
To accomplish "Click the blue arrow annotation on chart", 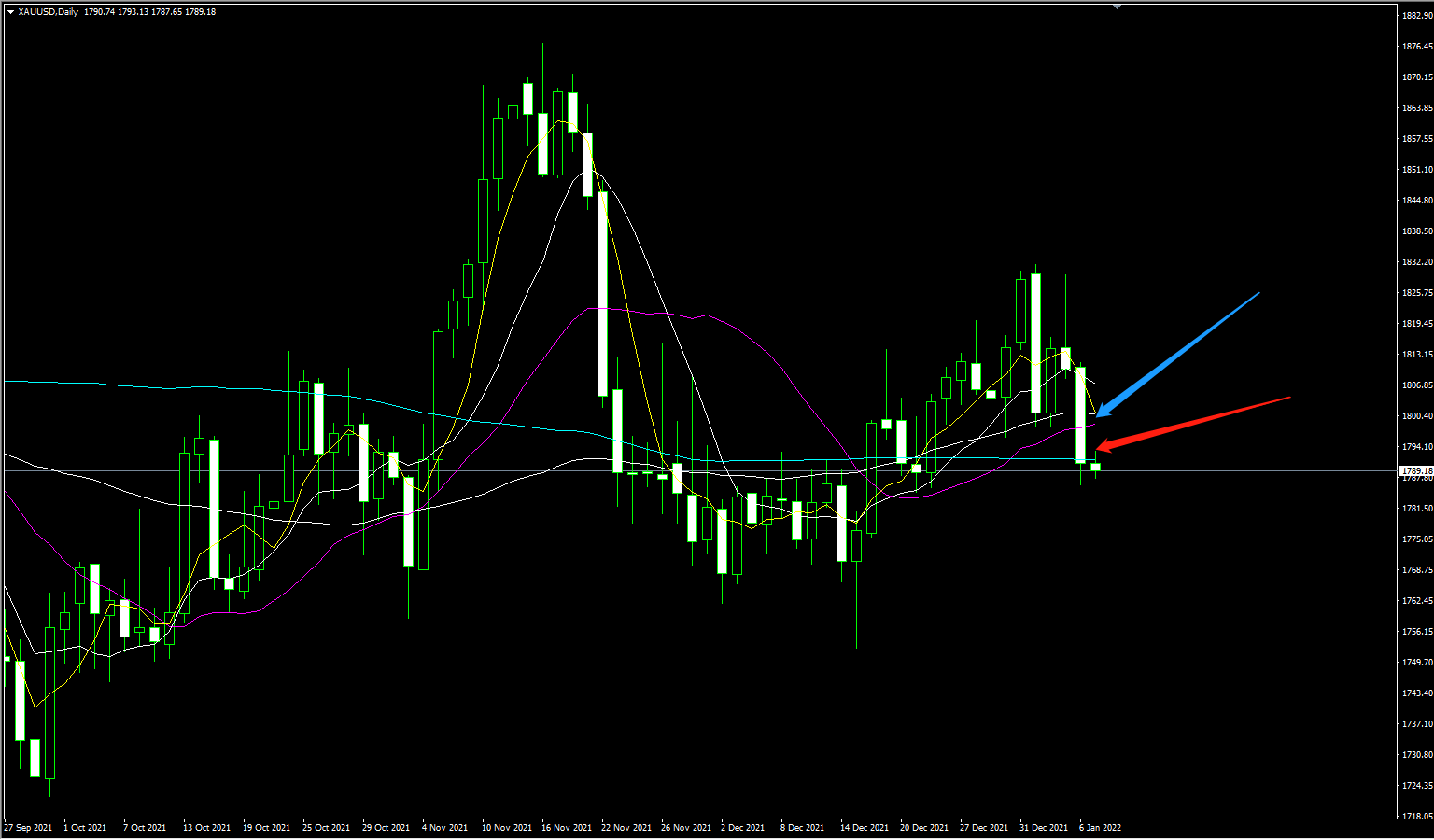I will tap(1180, 354).
